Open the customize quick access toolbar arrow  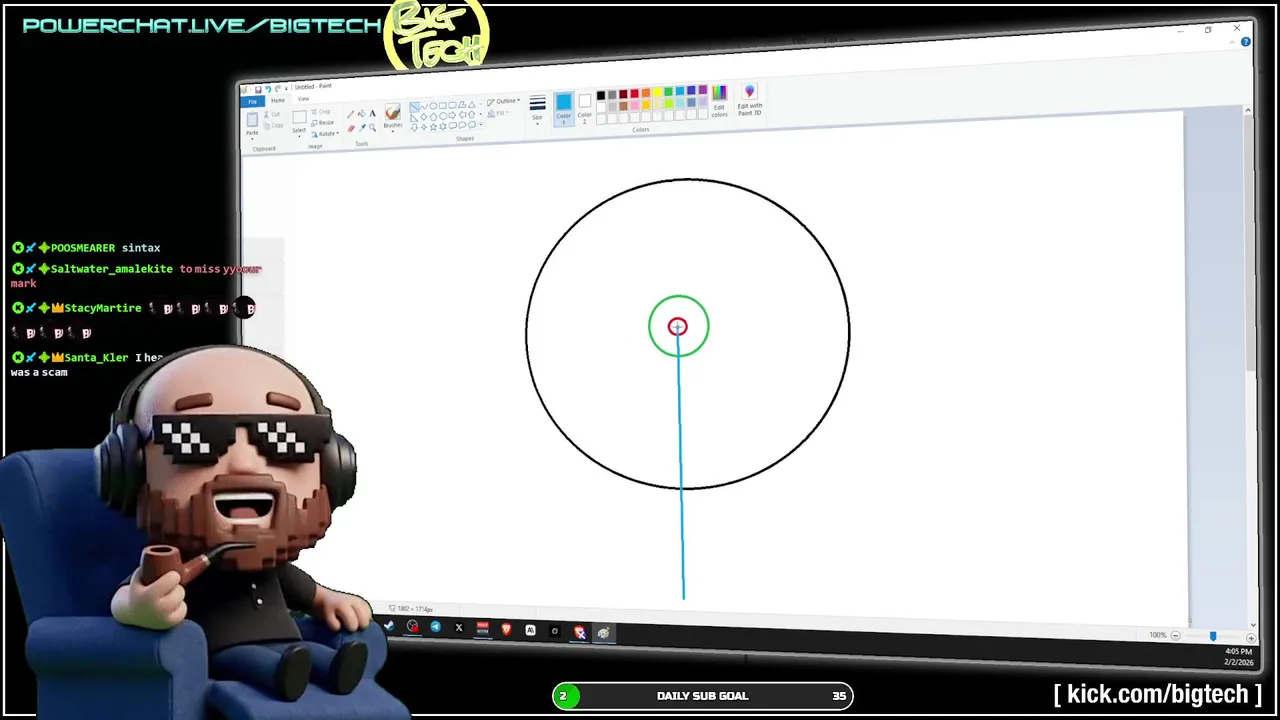[286, 89]
